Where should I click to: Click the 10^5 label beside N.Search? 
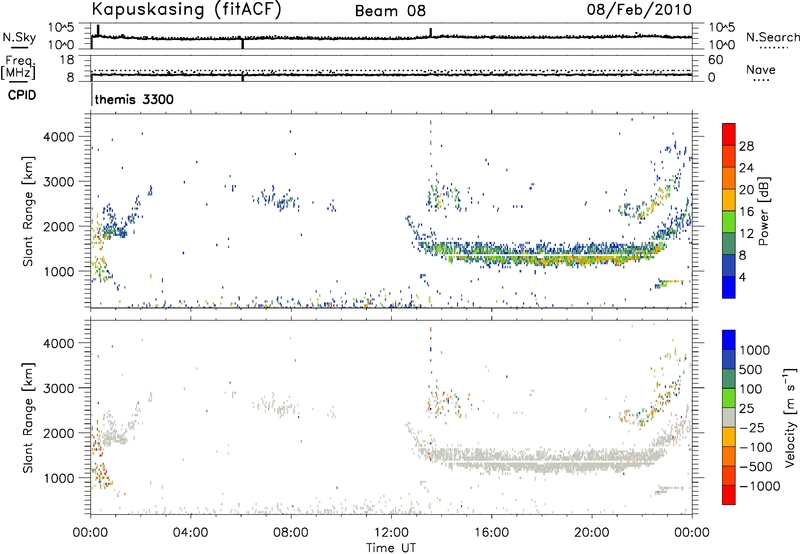click(x=722, y=28)
